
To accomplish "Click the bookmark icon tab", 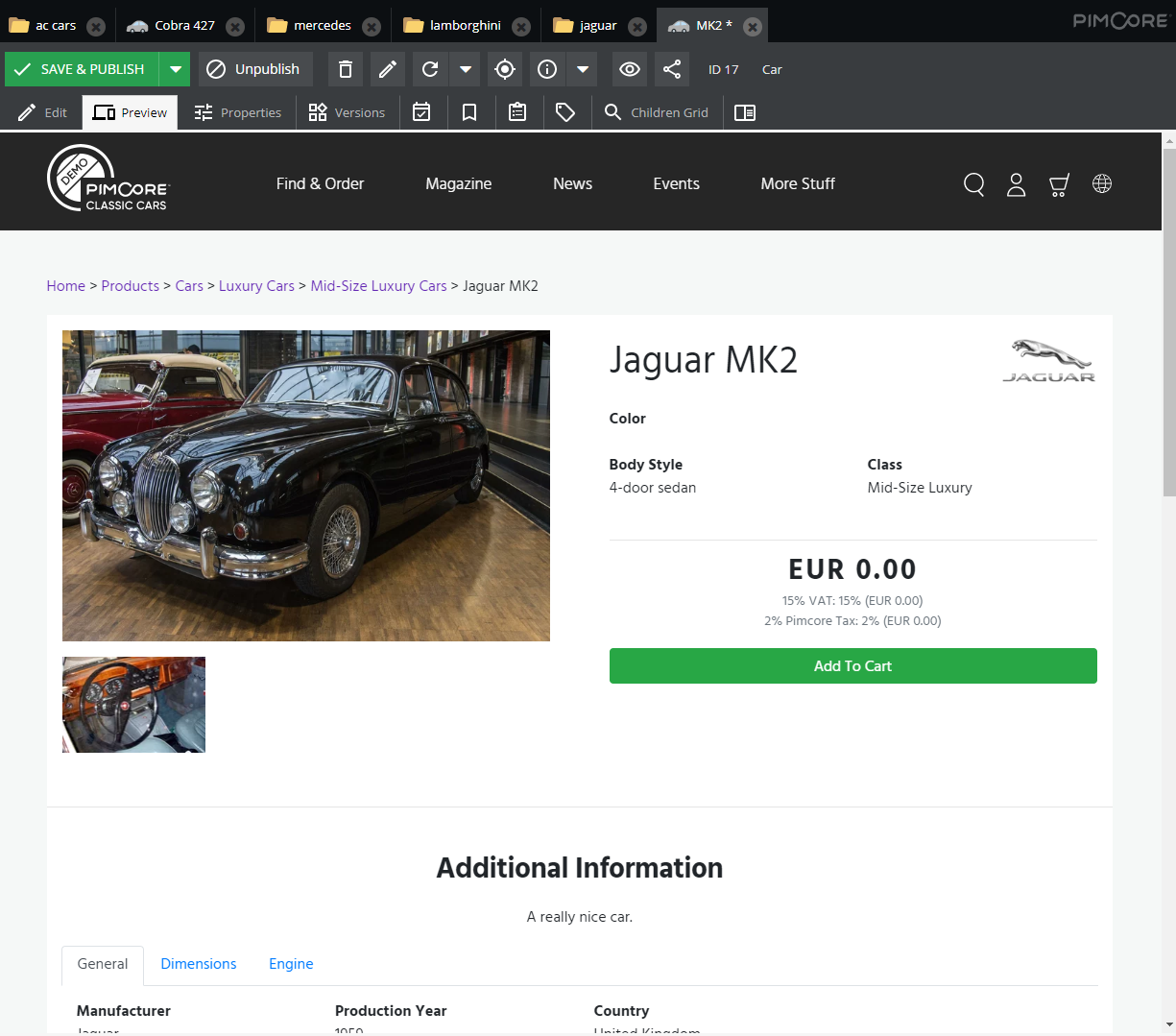I will (469, 112).
